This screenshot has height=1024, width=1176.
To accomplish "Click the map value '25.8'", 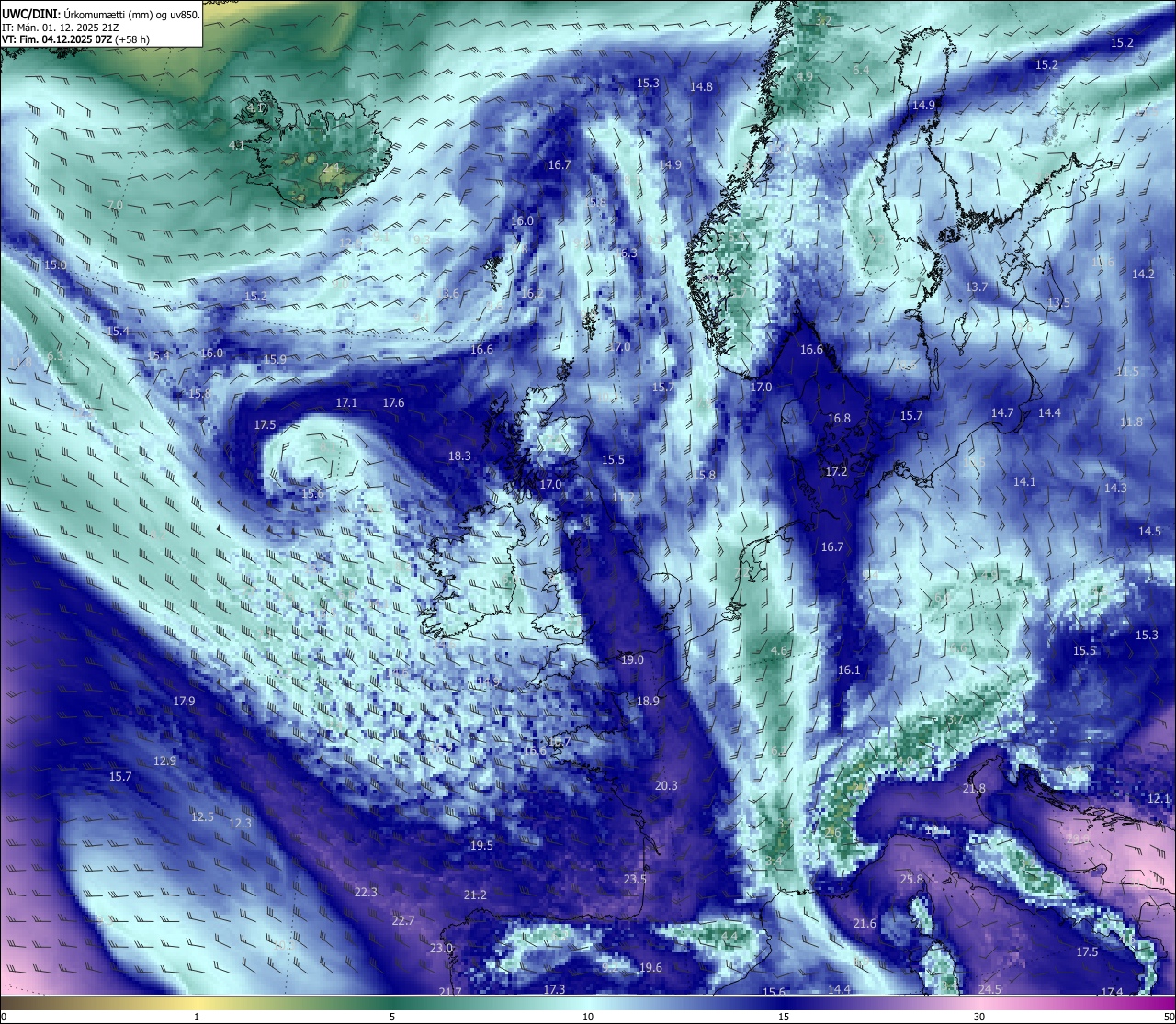I will click(911, 879).
